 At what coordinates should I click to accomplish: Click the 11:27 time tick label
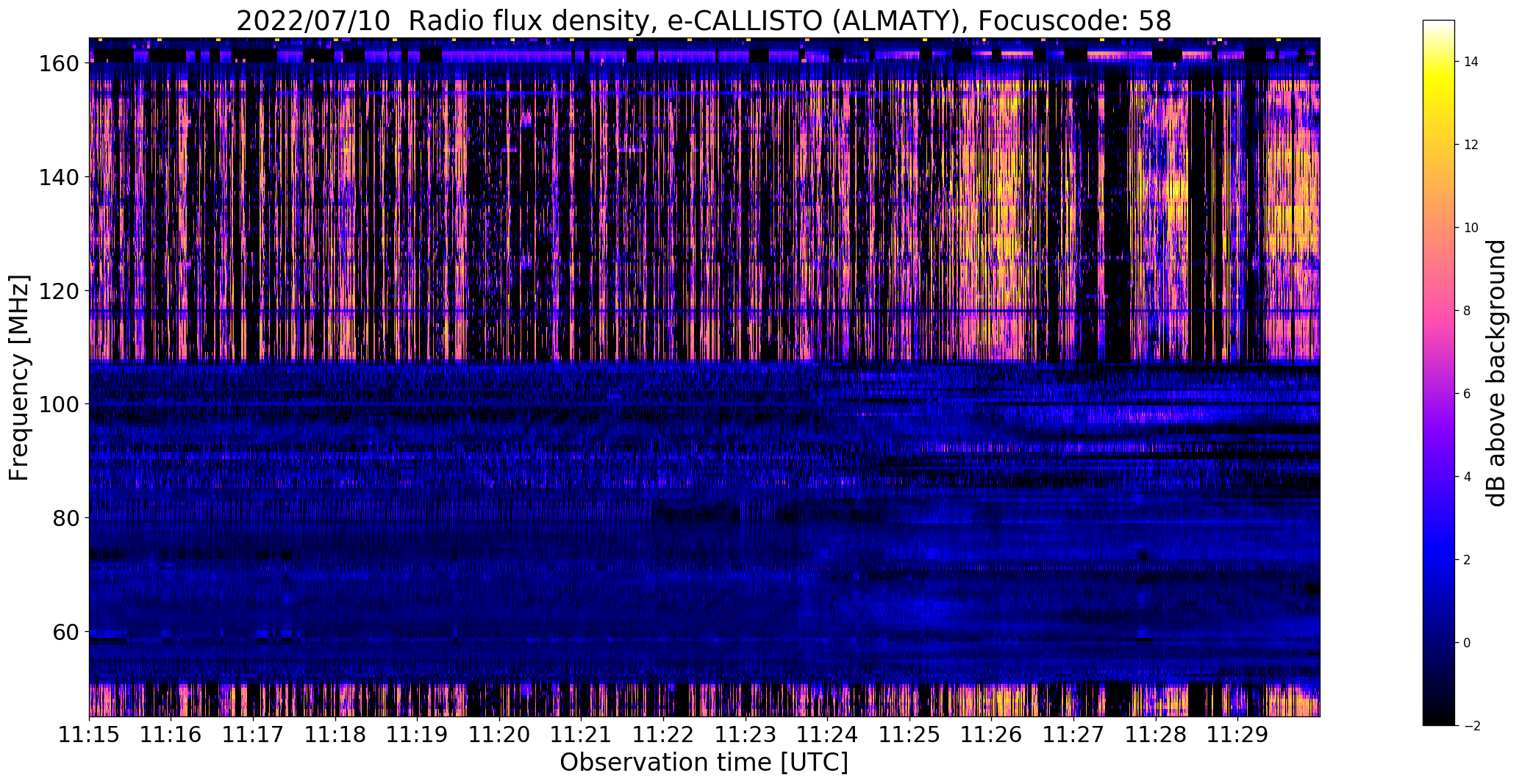[1073, 735]
